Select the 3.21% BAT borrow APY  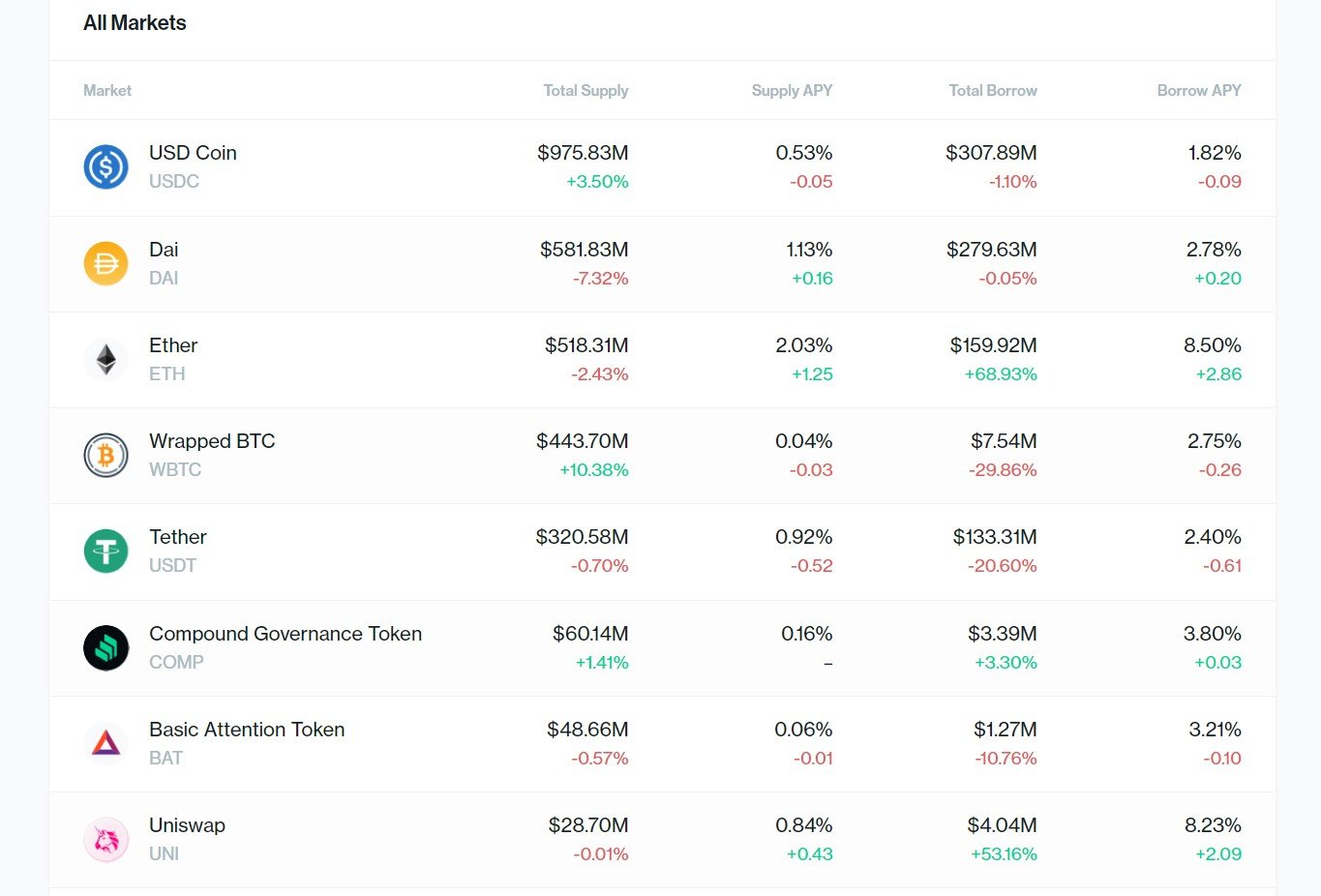click(1215, 730)
